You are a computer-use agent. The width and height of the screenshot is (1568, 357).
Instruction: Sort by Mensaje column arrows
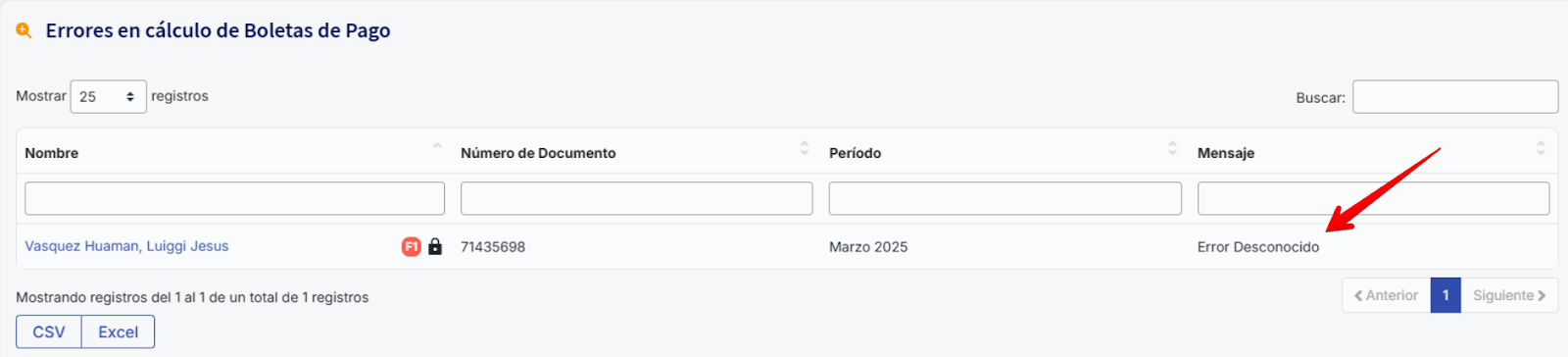coord(1541,148)
